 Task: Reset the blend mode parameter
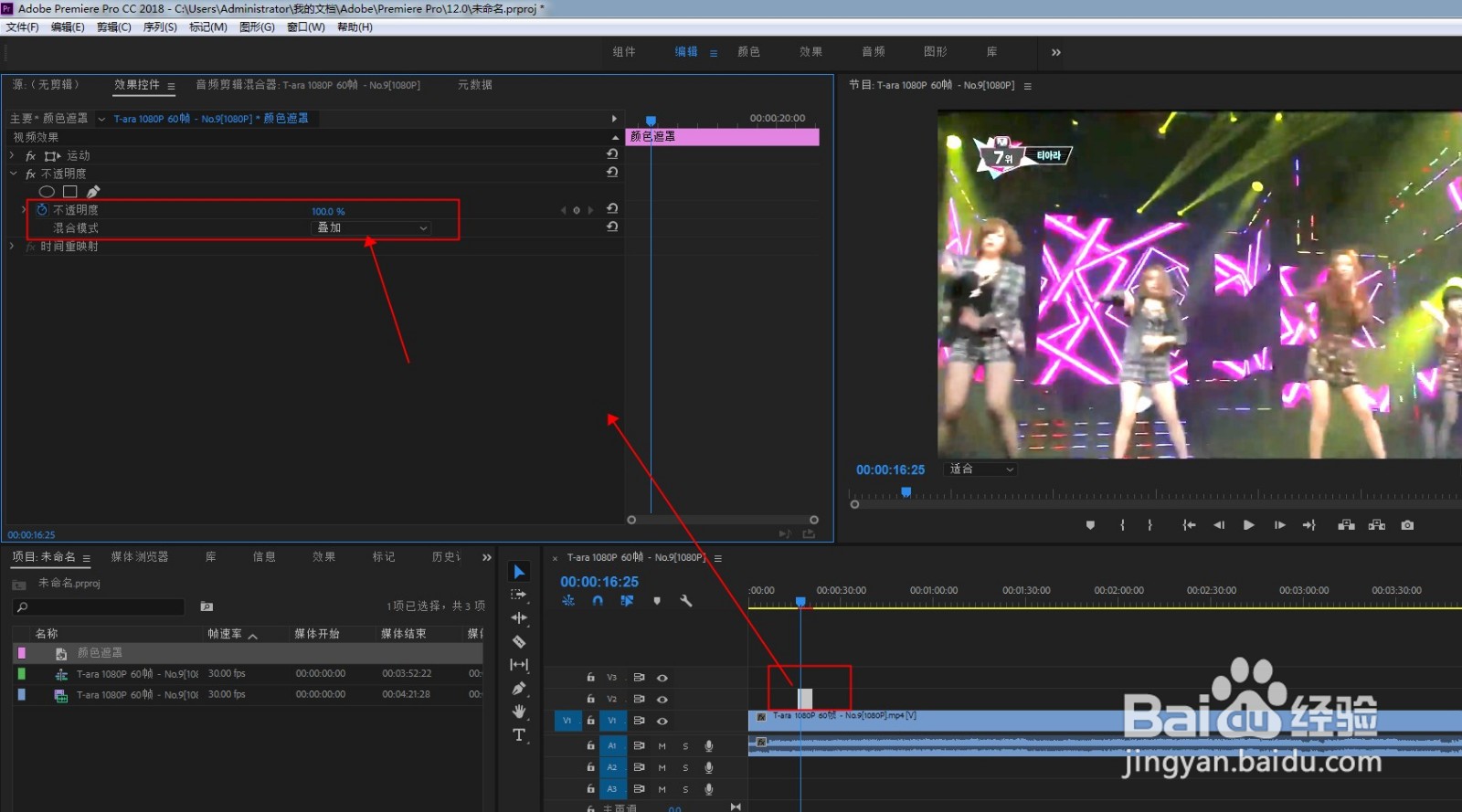(612, 227)
